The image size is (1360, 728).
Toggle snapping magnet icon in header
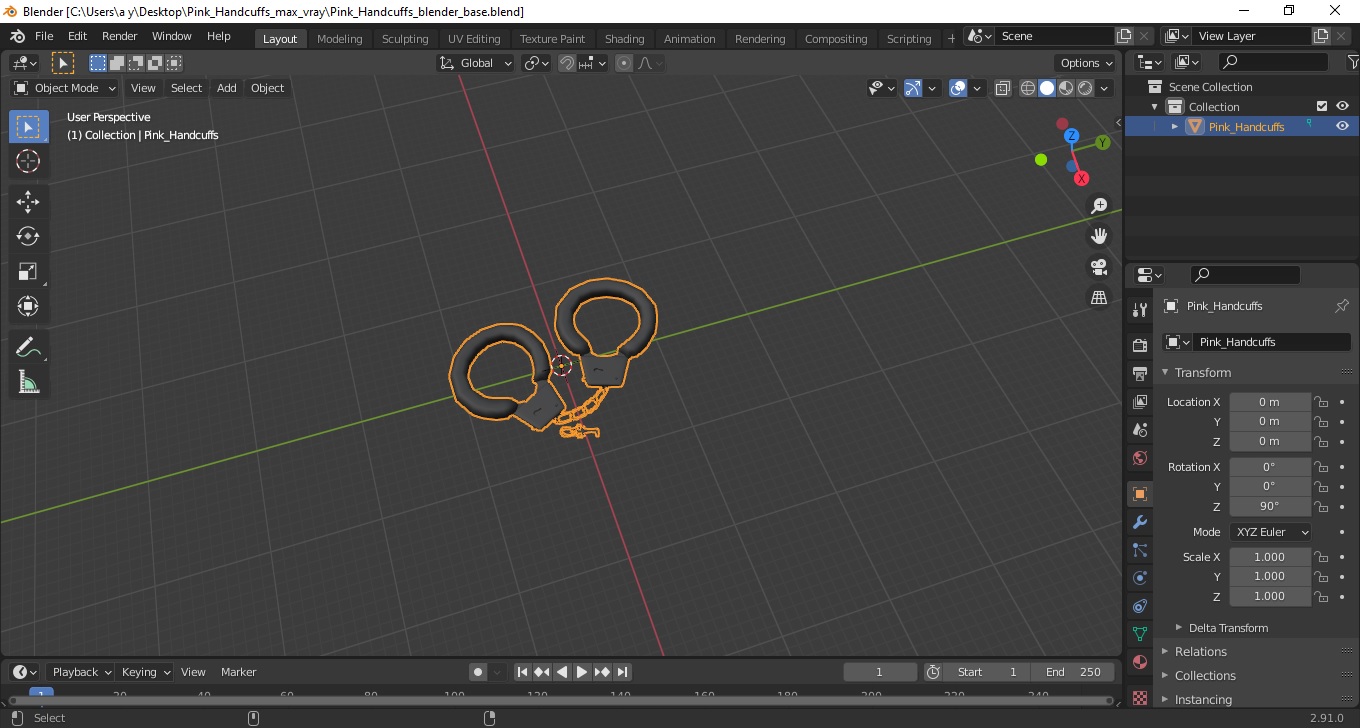[x=567, y=62]
